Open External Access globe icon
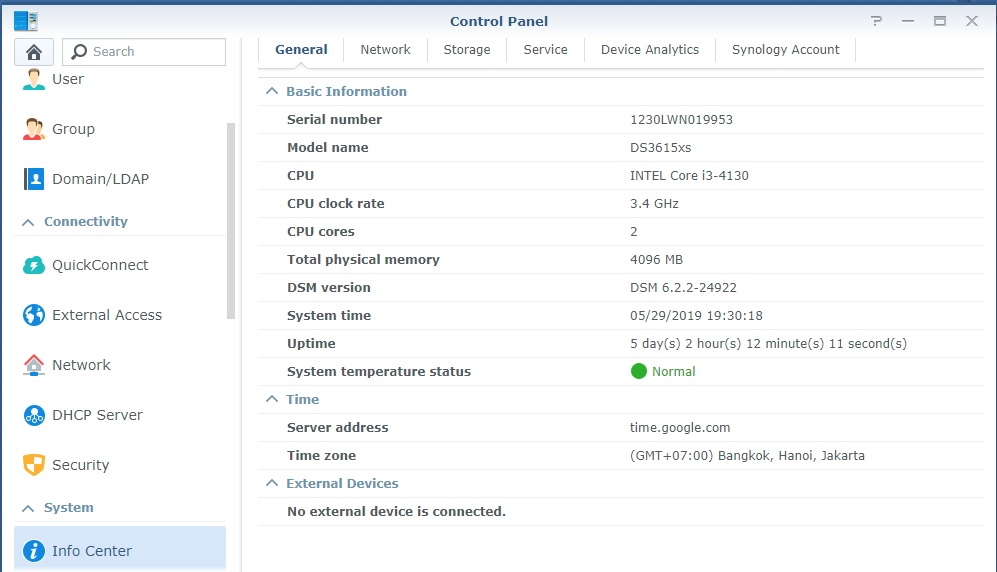 (34, 315)
